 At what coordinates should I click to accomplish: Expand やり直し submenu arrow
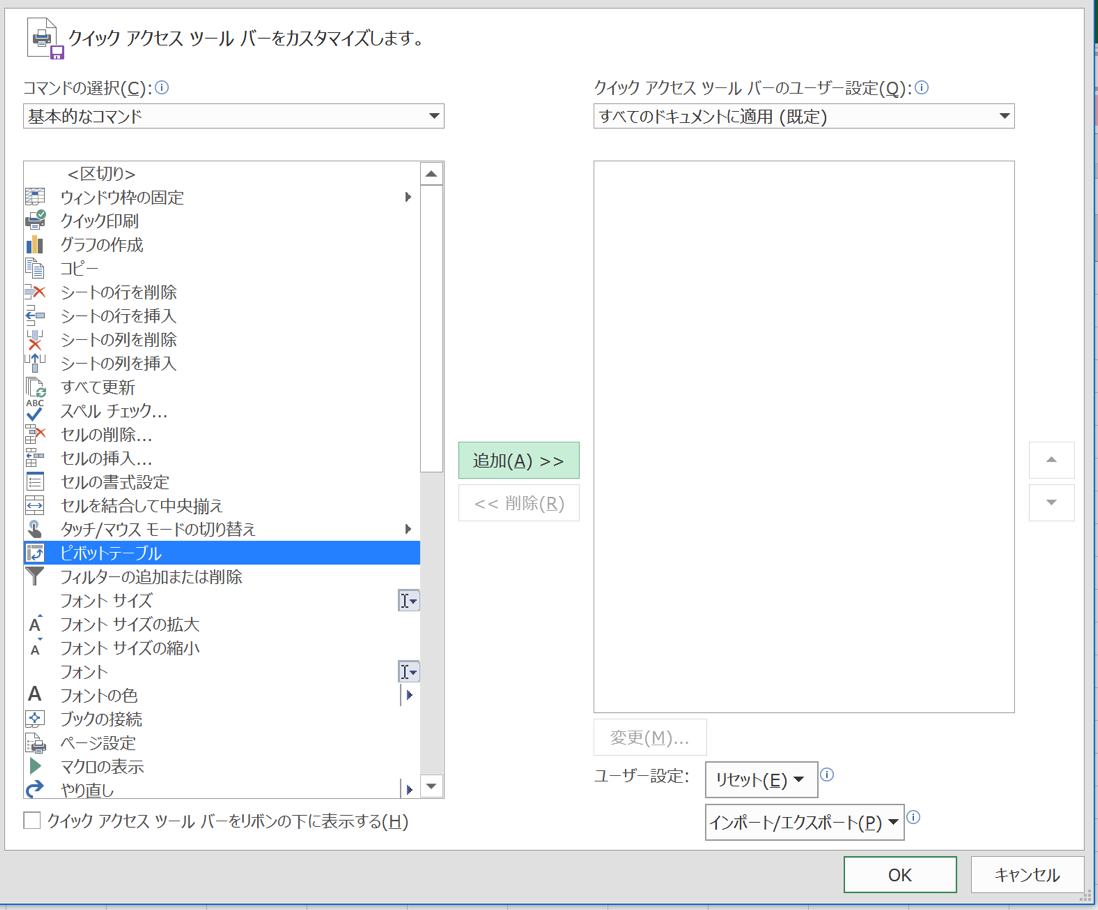point(409,790)
